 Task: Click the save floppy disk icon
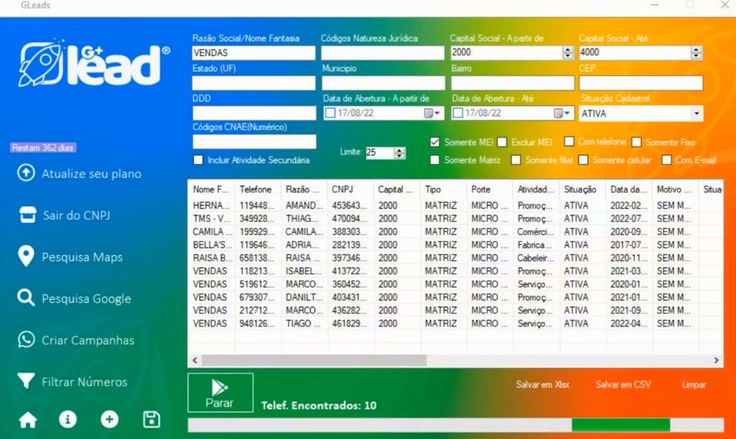pyautogui.click(x=151, y=419)
